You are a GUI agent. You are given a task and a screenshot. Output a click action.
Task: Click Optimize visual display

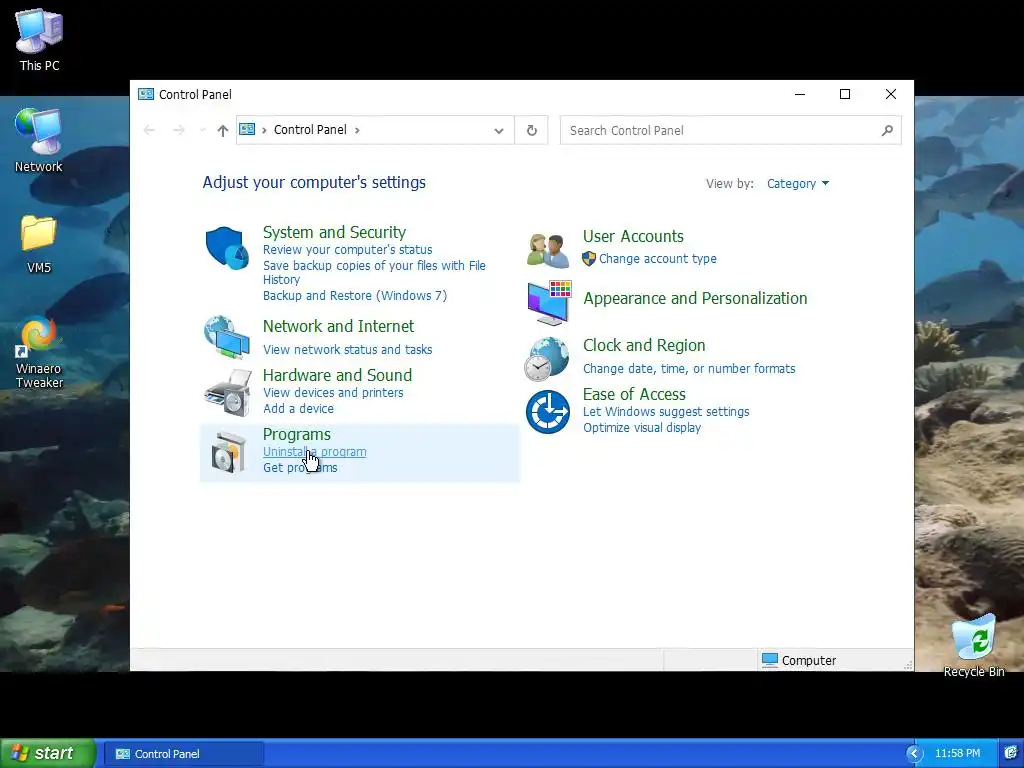(642, 428)
